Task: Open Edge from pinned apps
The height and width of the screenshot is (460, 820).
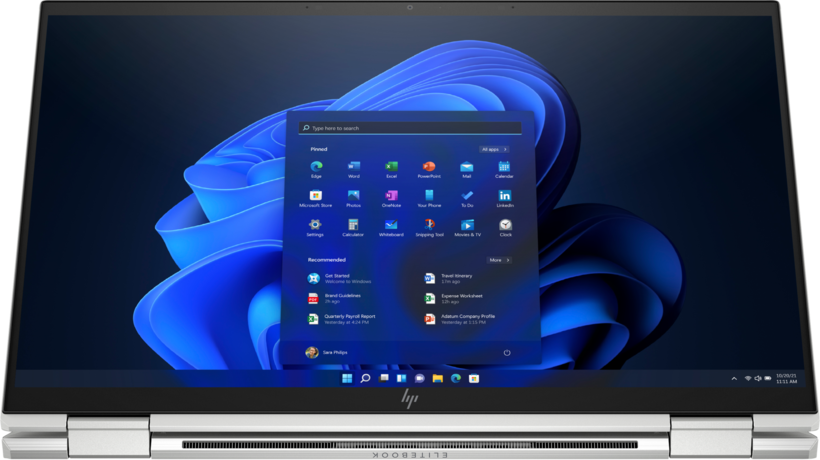Action: pyautogui.click(x=316, y=166)
